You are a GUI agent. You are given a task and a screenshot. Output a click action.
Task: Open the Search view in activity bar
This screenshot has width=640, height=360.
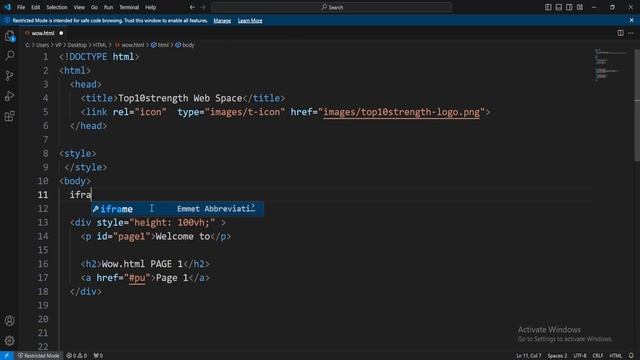[9, 56]
